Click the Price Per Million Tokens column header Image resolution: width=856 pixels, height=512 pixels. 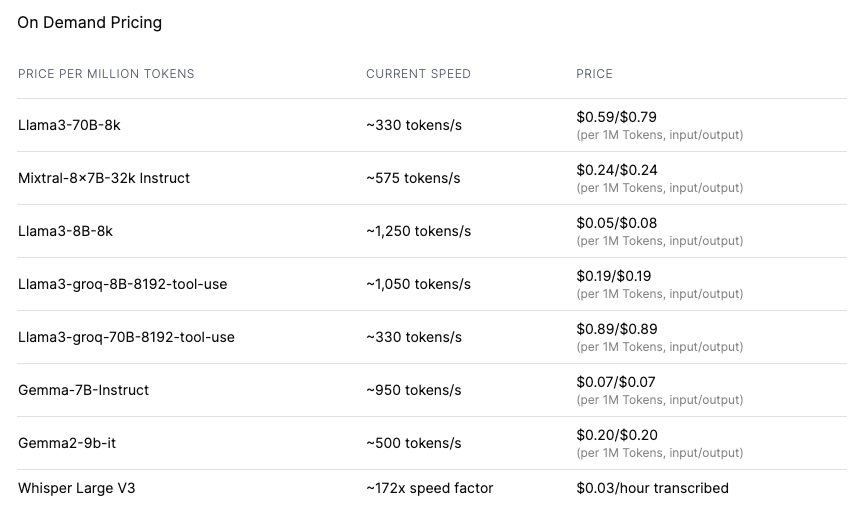click(x=106, y=74)
